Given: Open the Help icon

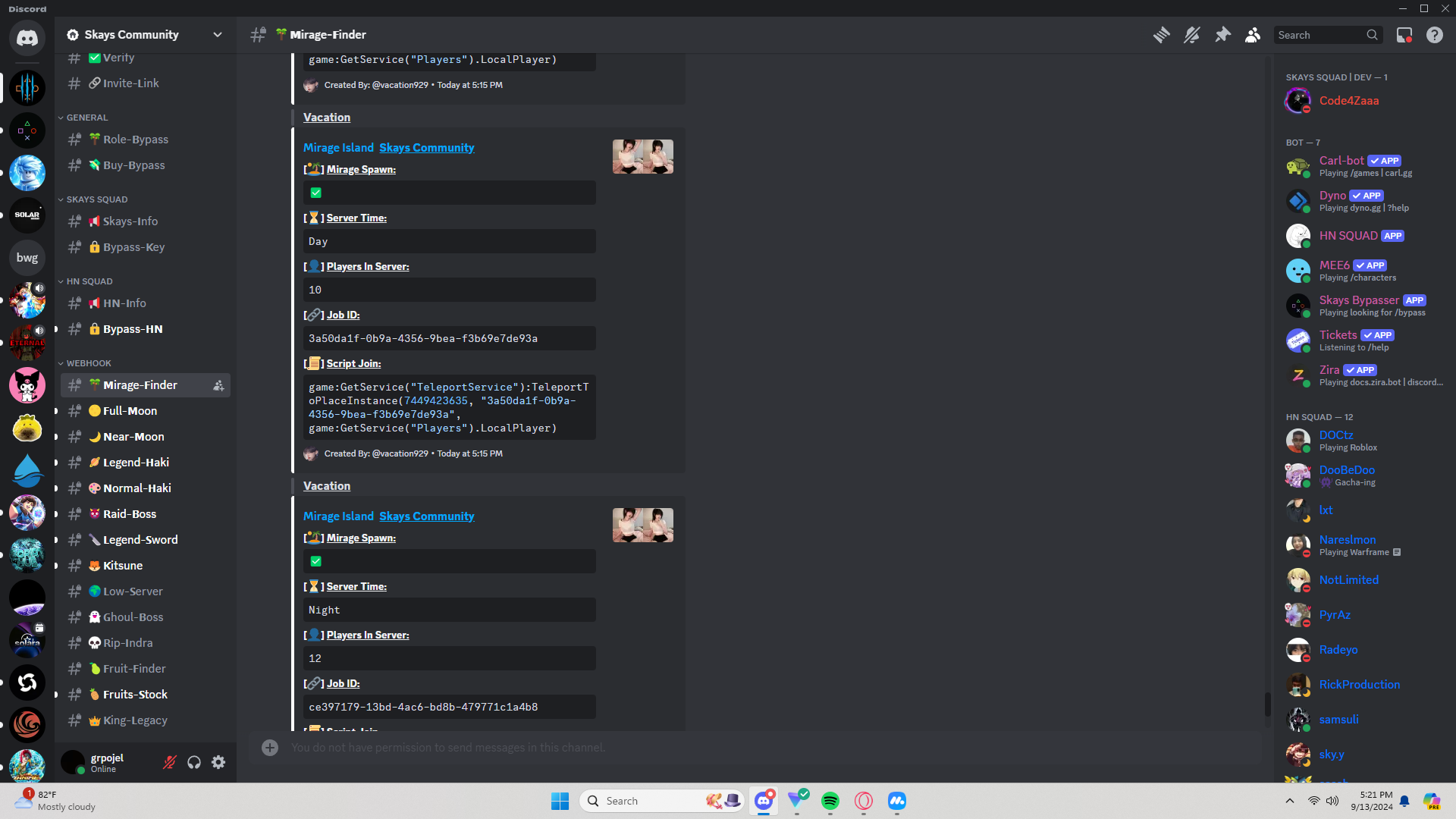Looking at the screenshot, I should (1435, 35).
